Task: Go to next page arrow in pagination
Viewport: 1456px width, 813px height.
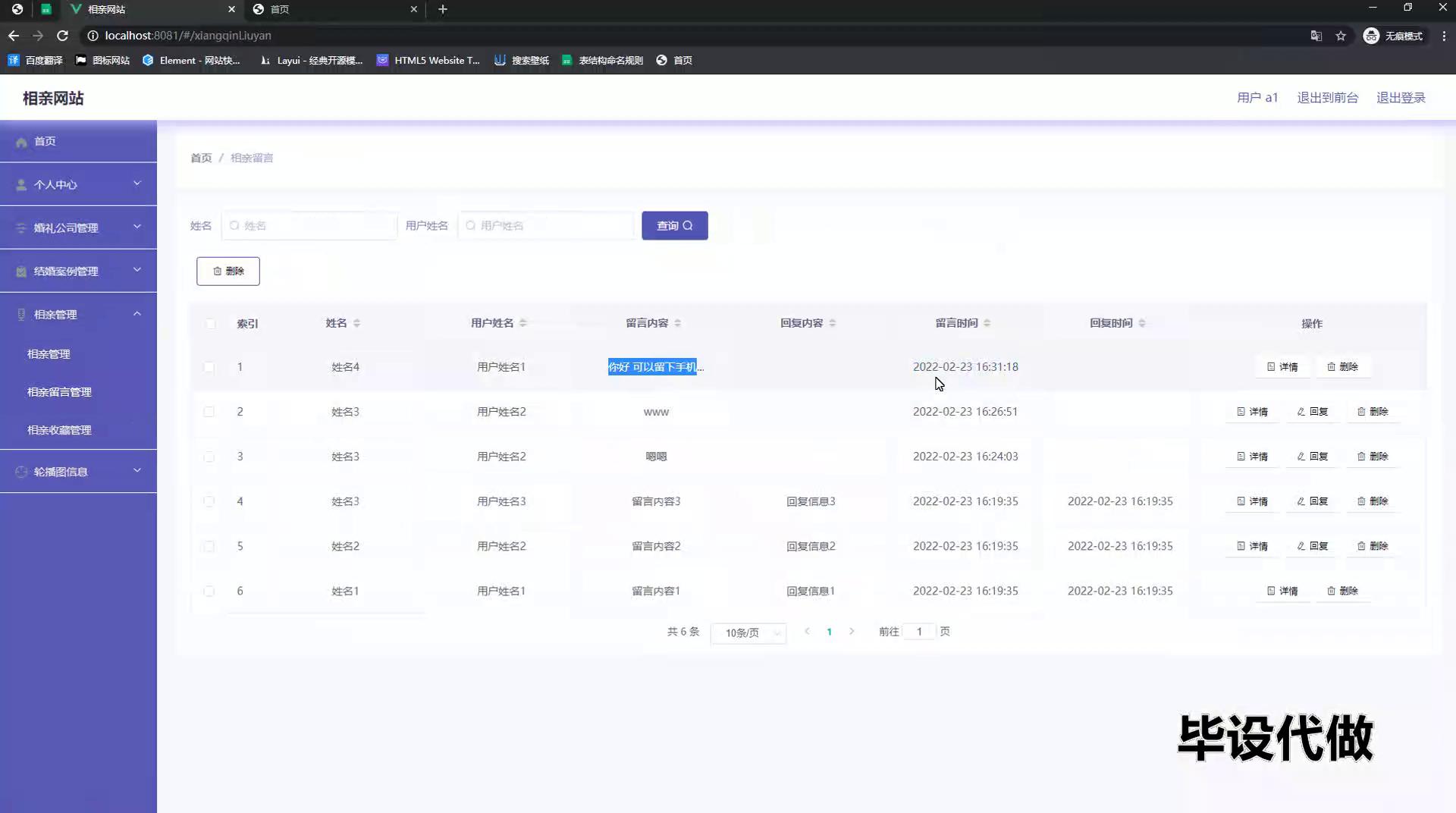Action: click(852, 631)
